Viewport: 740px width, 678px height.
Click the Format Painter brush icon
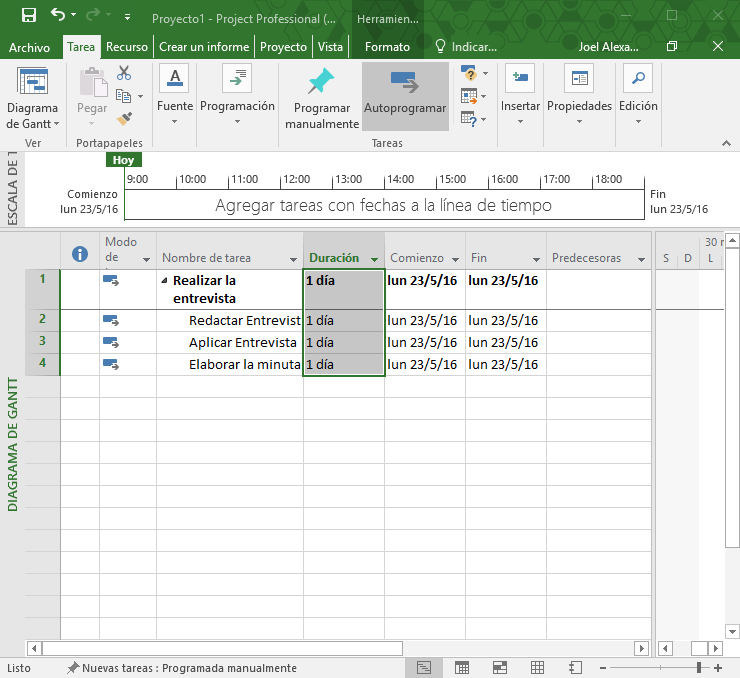point(124,118)
